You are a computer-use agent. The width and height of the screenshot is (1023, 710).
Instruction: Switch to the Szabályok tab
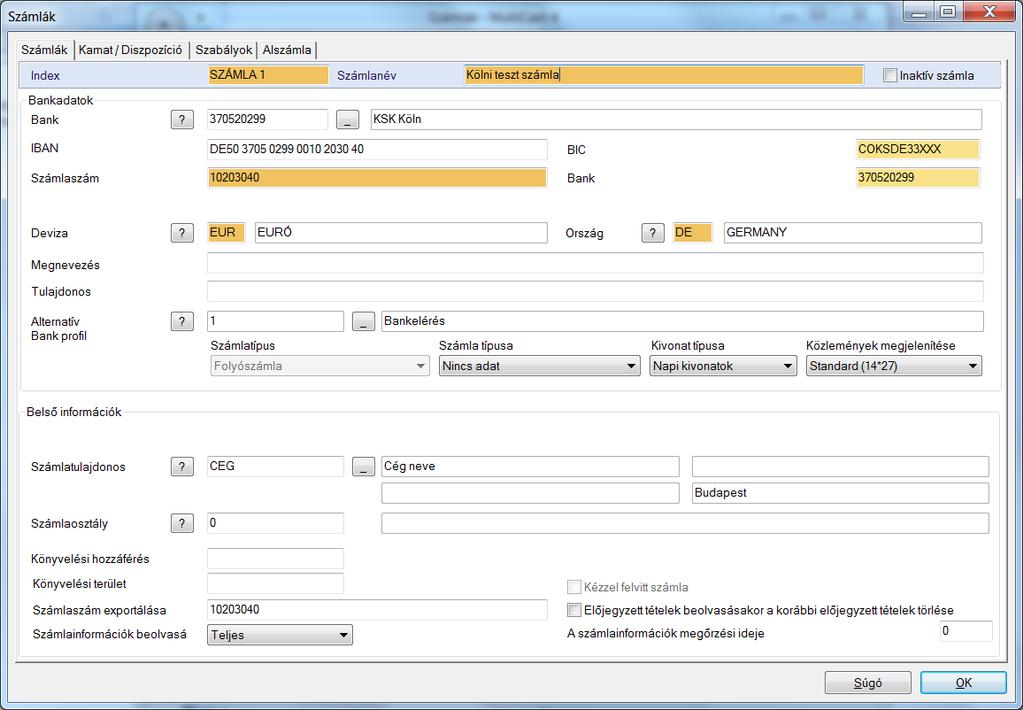tap(224, 50)
